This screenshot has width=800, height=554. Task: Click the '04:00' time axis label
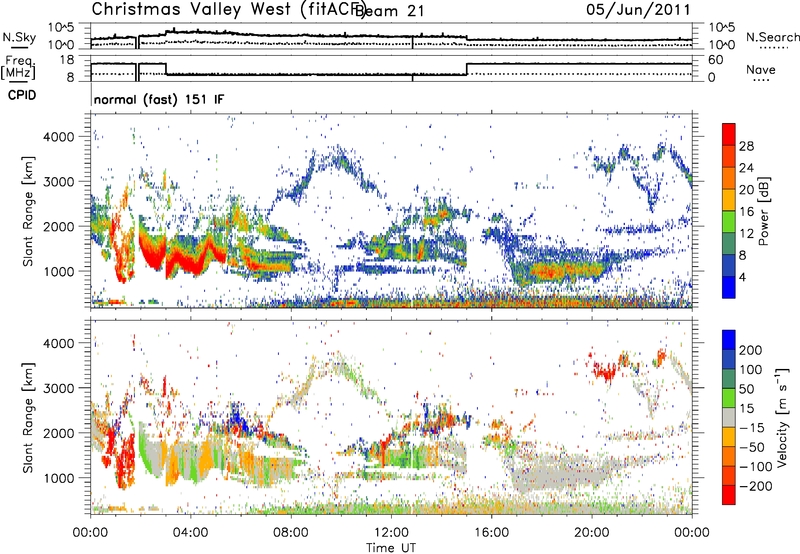[x=190, y=533]
